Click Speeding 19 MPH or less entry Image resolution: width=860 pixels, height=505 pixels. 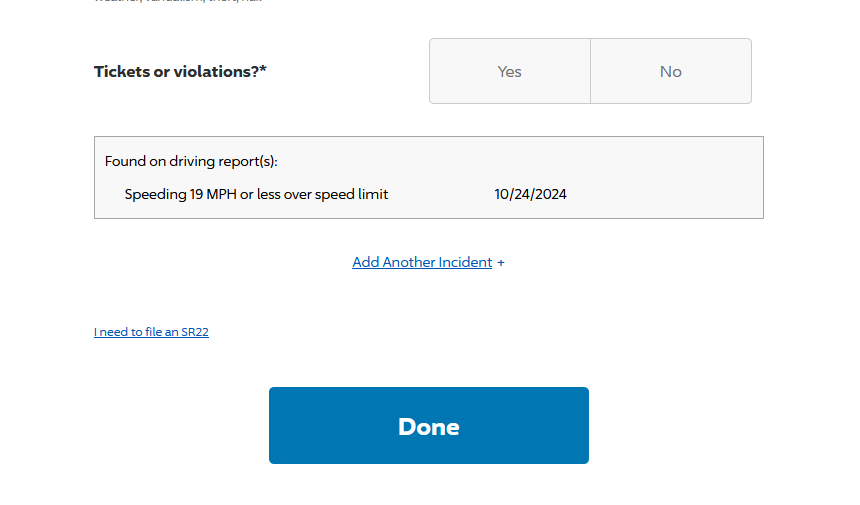click(x=256, y=194)
